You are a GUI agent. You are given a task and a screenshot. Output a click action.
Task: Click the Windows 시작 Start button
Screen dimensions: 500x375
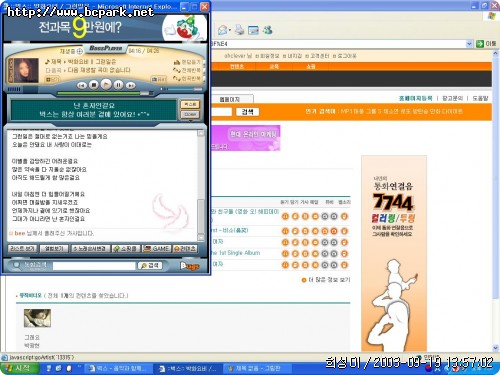tap(19, 368)
